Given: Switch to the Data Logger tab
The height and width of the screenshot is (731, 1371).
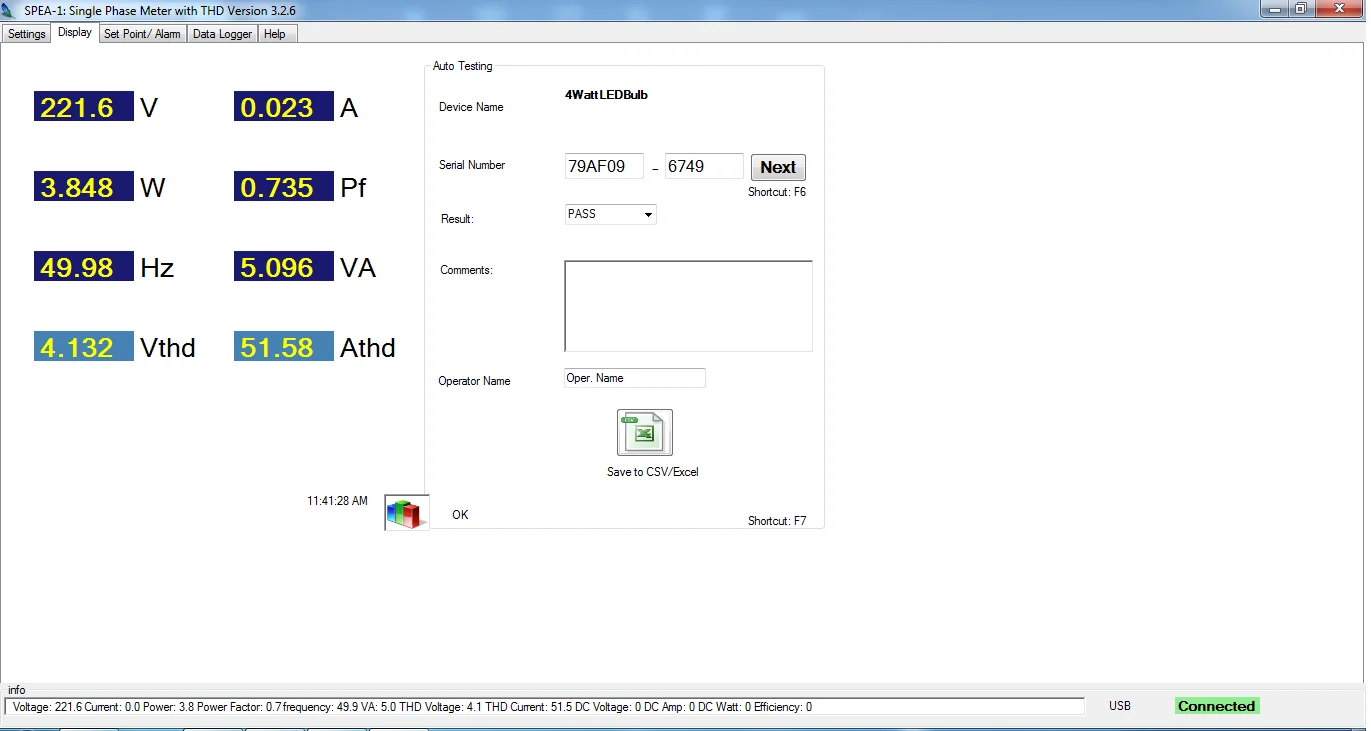Looking at the screenshot, I should point(221,33).
